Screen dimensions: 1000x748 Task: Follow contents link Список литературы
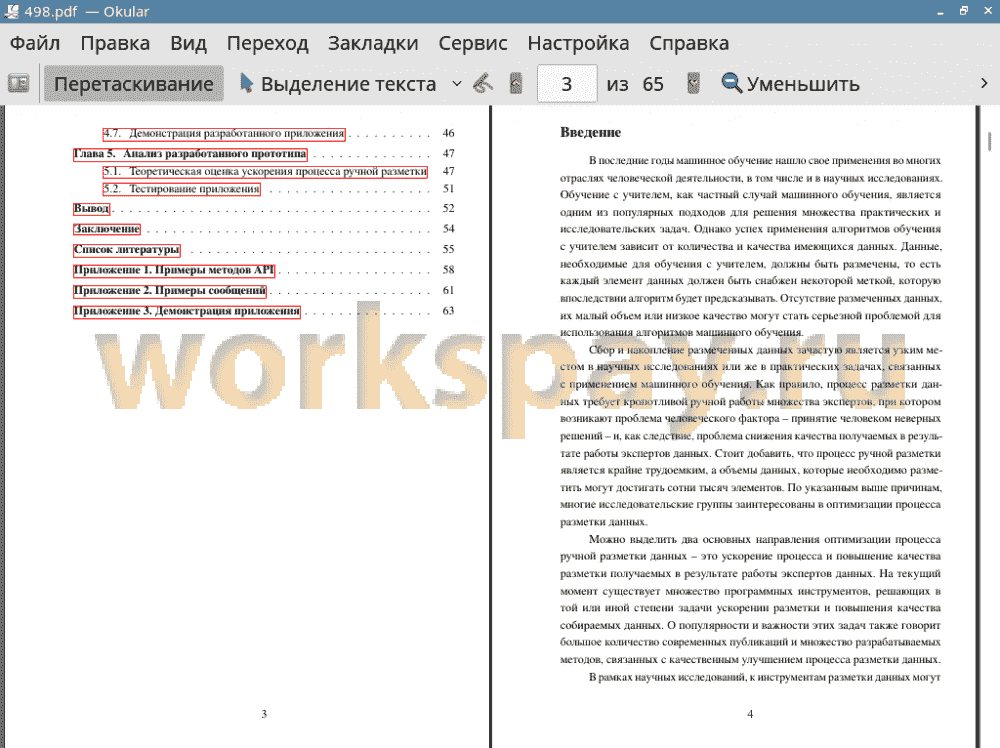126,249
